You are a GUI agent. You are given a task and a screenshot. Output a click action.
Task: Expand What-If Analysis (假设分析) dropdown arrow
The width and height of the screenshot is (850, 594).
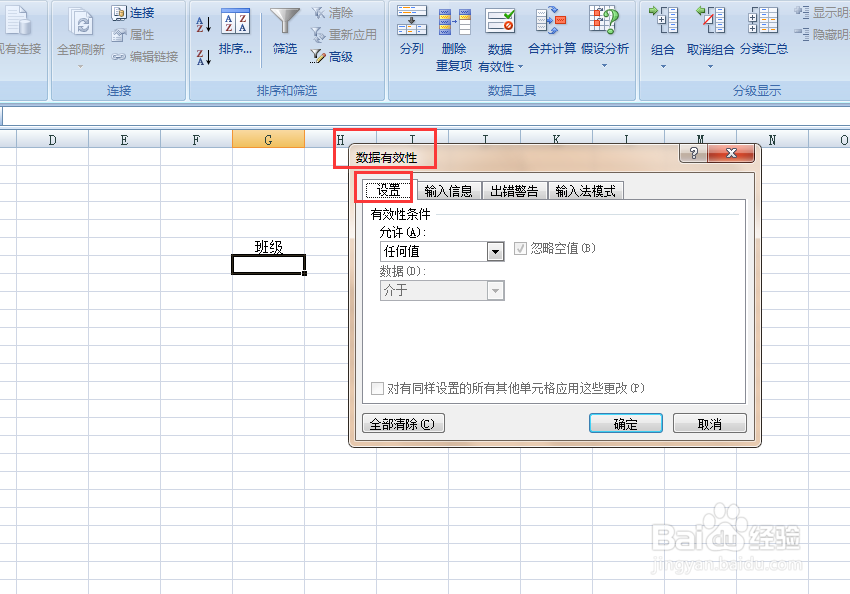point(604,66)
